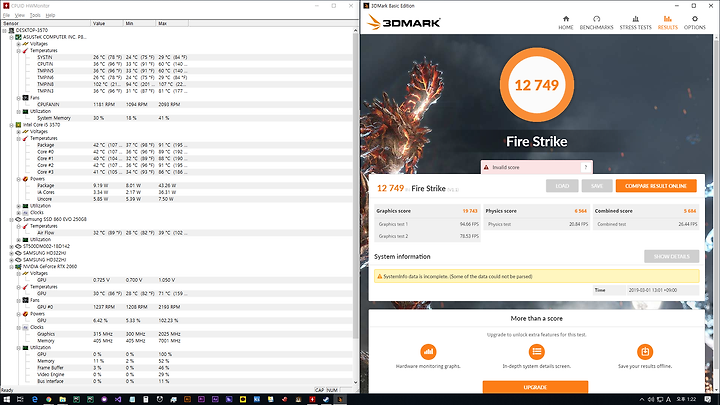Open Microsoft Edge from the taskbar
Image resolution: width=720 pixels, height=405 pixels.
click(x=34, y=399)
